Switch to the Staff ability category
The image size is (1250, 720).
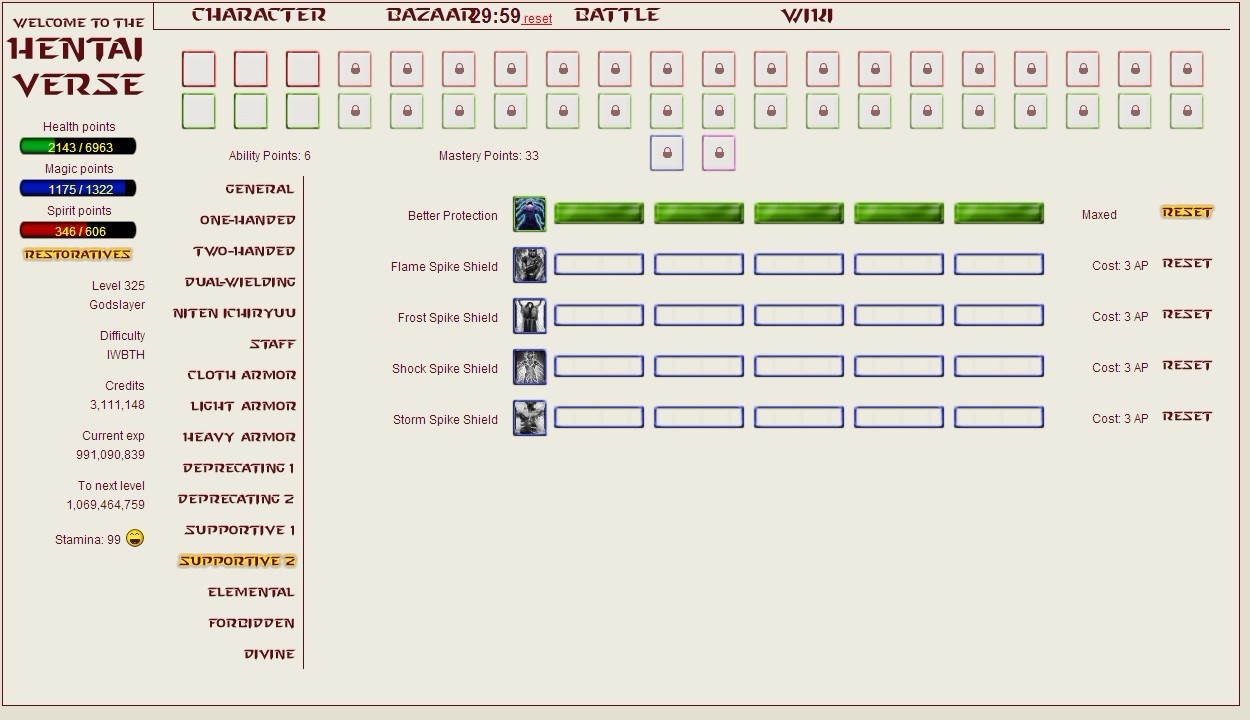273,344
